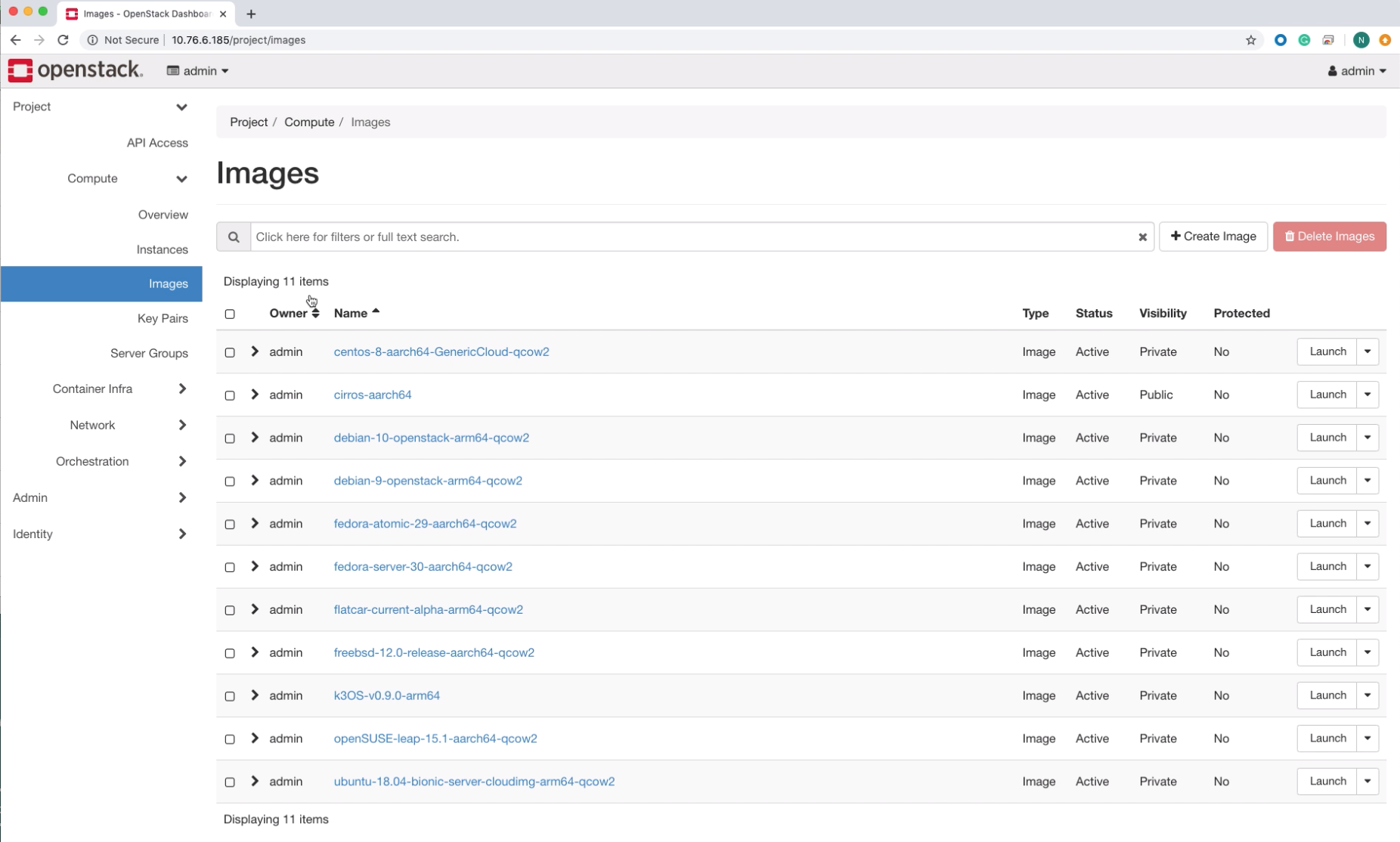The height and width of the screenshot is (842, 1400).
Task: Click Compute in the breadcrumb
Action: coord(309,122)
